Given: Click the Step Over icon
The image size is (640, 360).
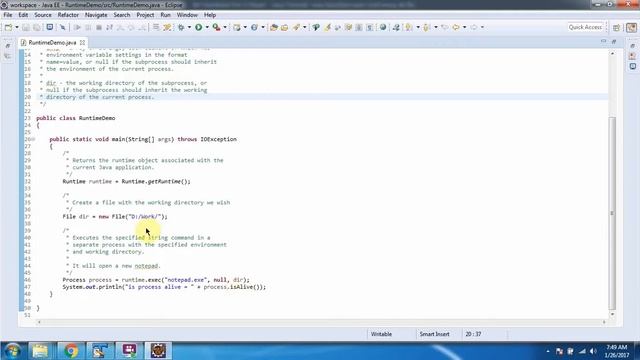Looking at the screenshot, I should coord(131,27).
